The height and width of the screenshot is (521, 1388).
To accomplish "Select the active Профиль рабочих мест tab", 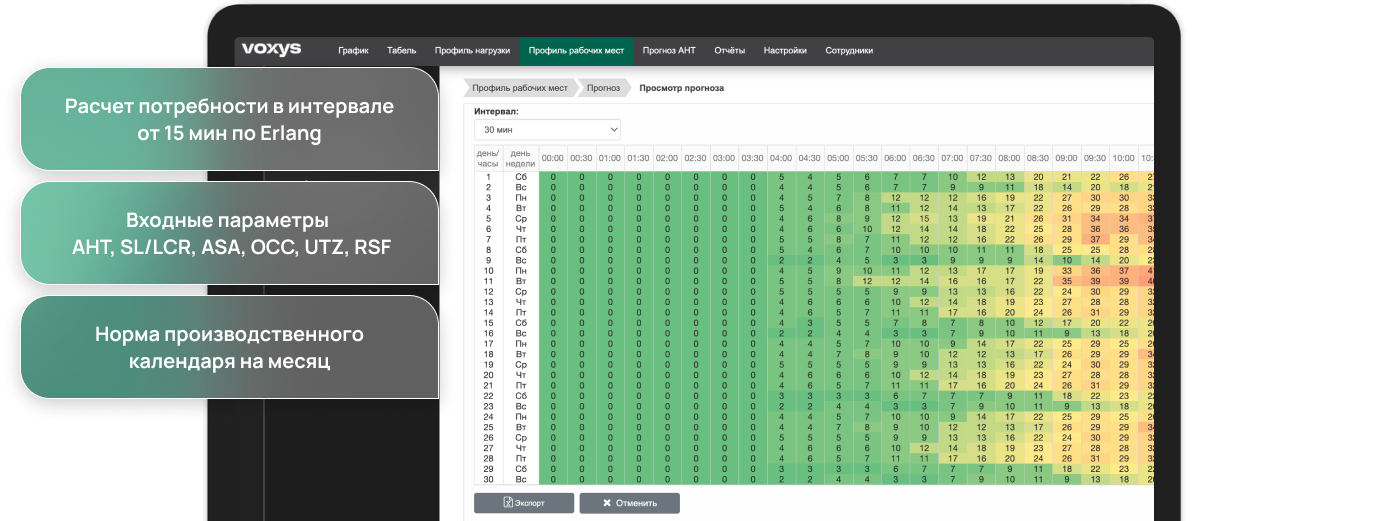I will tap(576, 50).
